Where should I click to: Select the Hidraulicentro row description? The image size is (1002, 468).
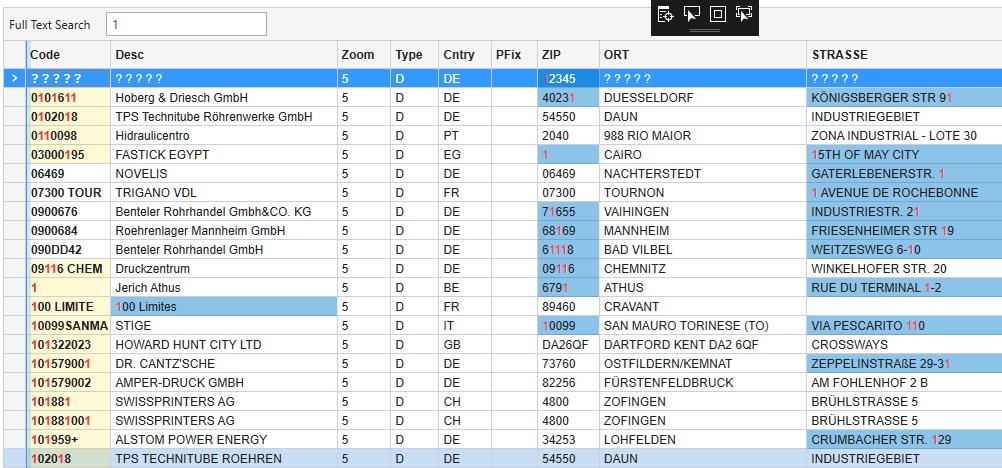(224, 136)
